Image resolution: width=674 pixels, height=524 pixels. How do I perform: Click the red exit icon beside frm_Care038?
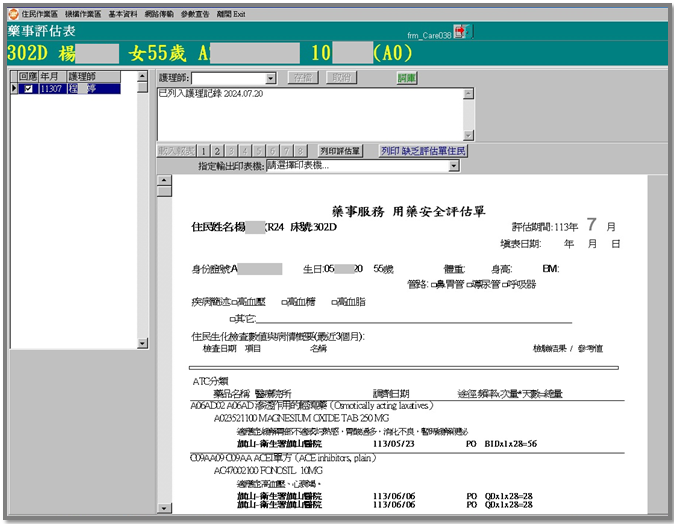click(x=459, y=32)
